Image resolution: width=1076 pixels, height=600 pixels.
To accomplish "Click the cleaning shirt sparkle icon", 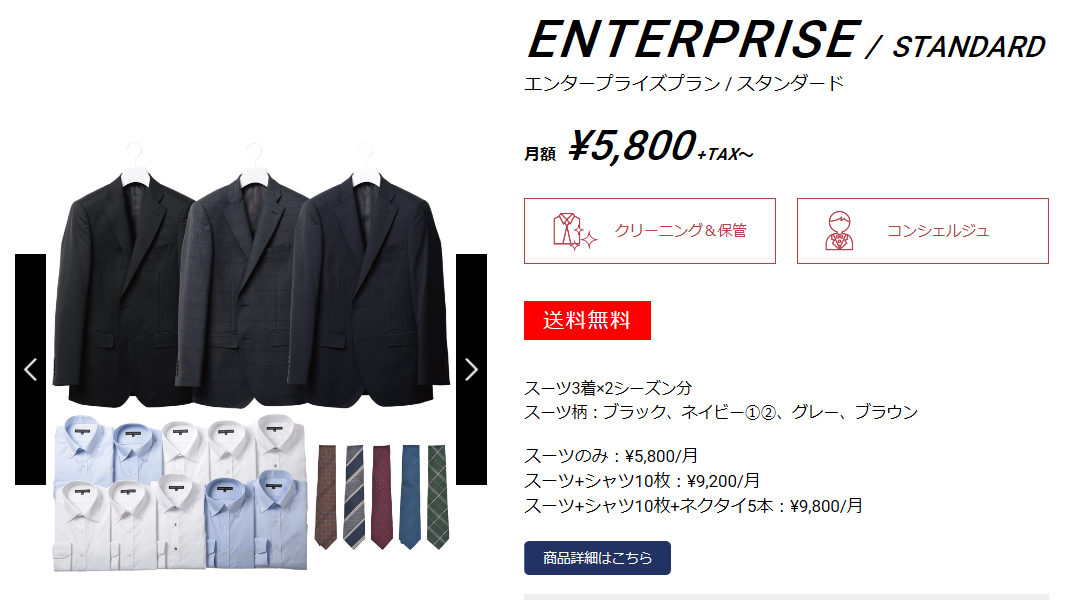I will coord(574,231).
